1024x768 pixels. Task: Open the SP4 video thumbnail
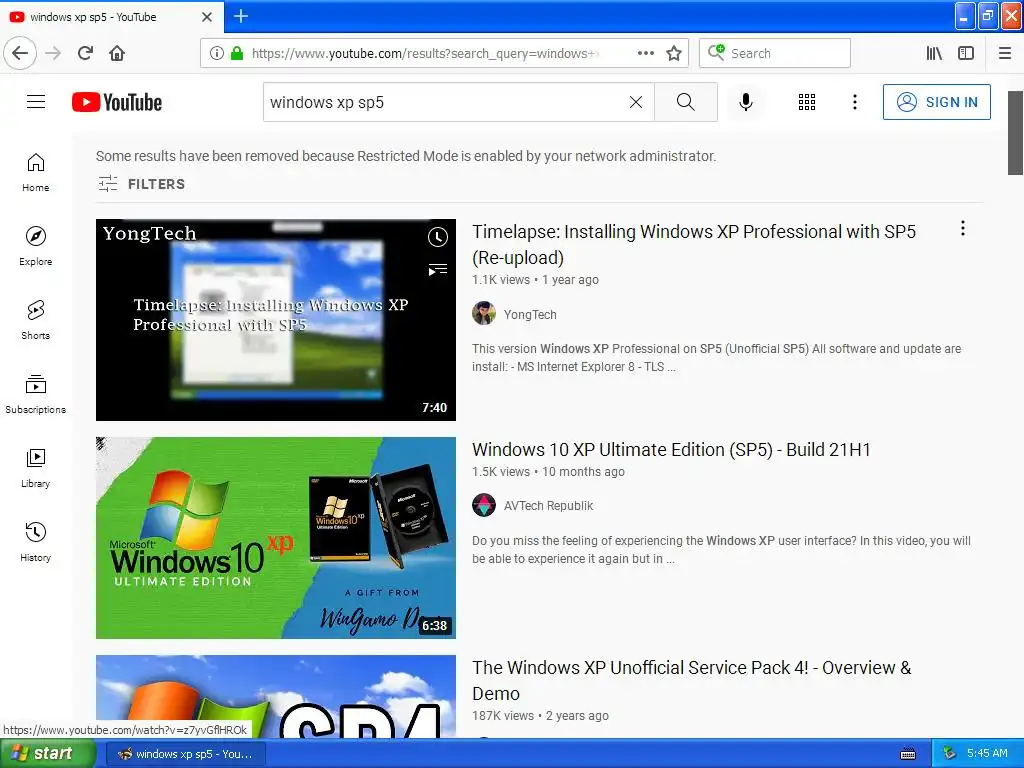276,696
